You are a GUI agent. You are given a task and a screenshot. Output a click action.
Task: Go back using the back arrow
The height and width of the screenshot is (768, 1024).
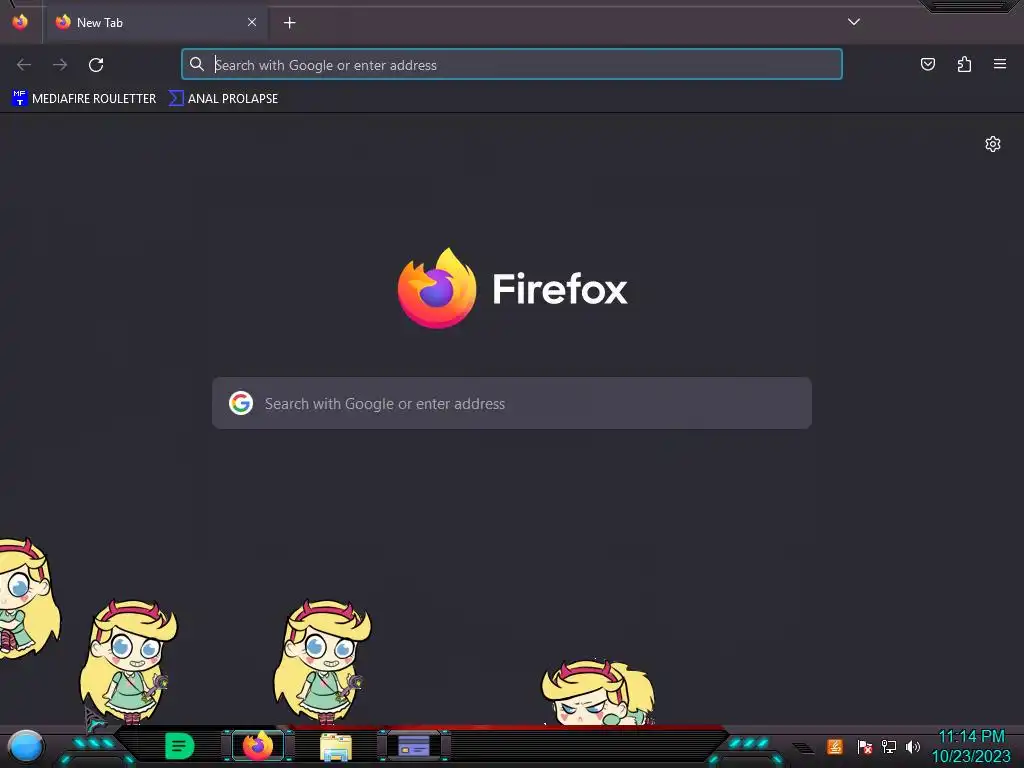(x=24, y=65)
